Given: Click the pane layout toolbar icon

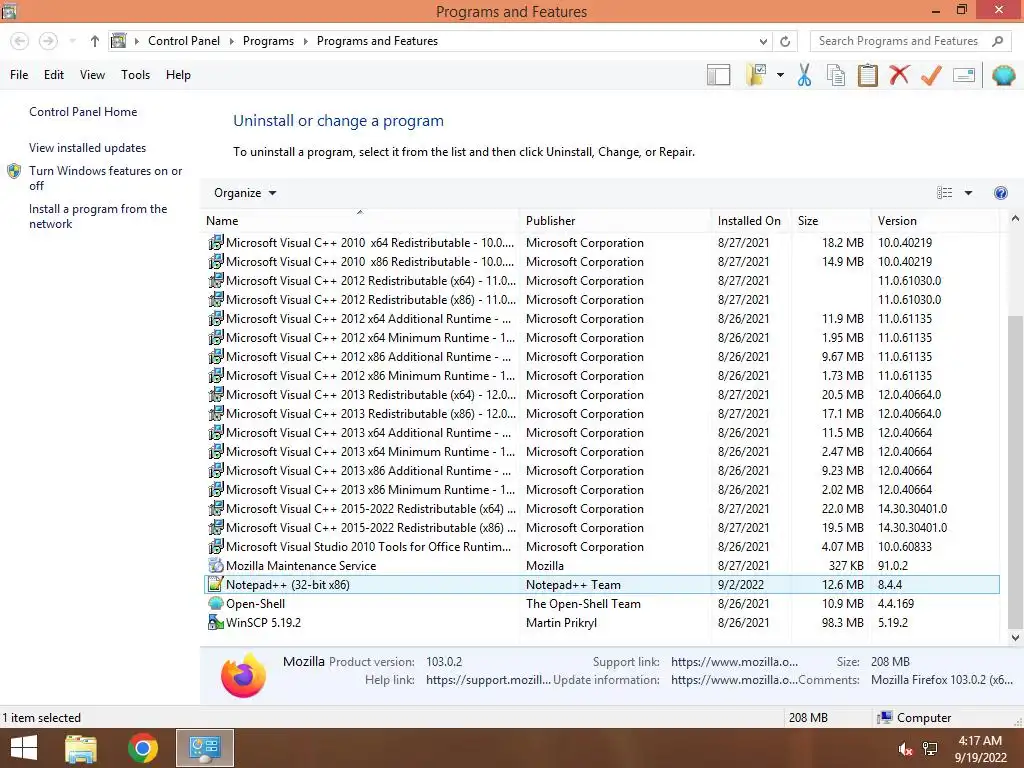Looking at the screenshot, I should [718, 75].
